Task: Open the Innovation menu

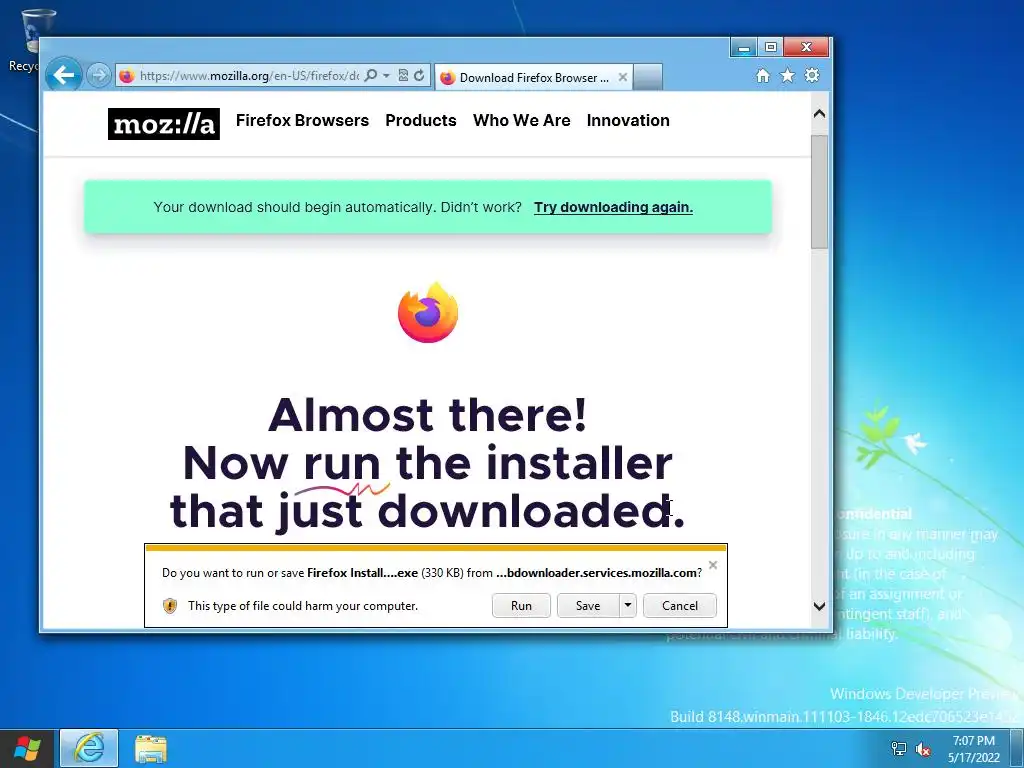Action: point(628,120)
